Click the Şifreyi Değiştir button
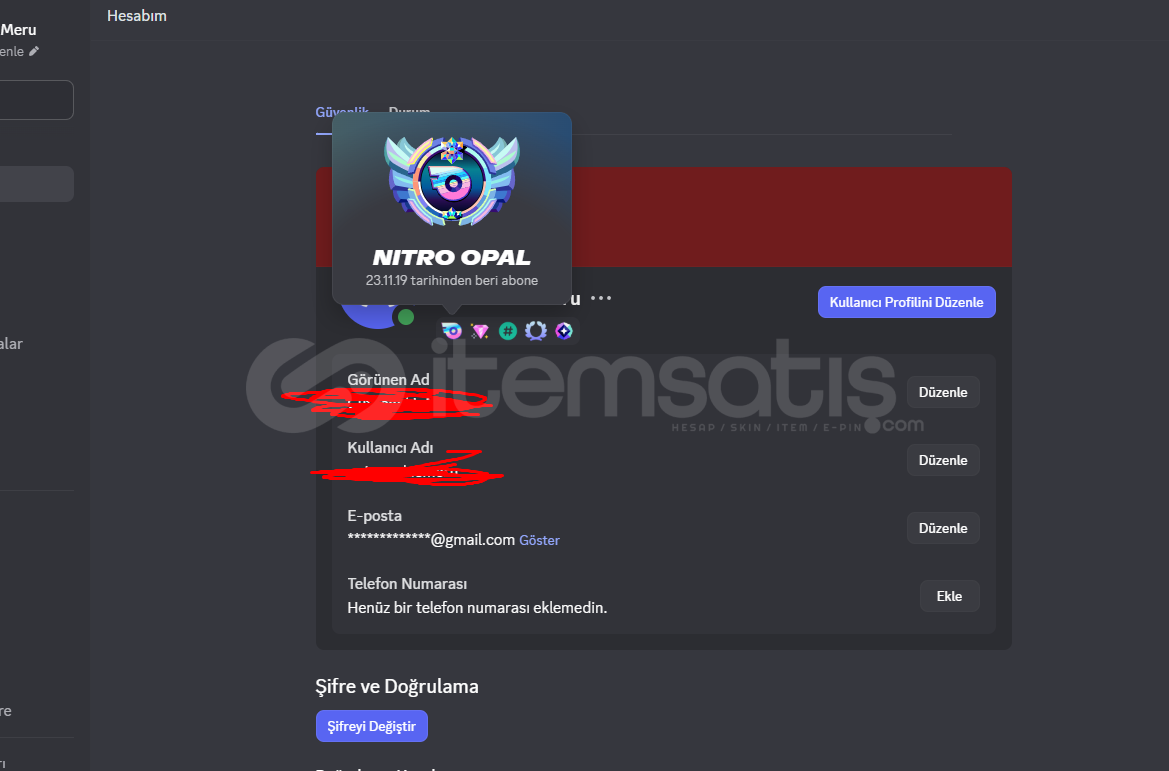Viewport: 1169px width, 771px height. (x=371, y=726)
